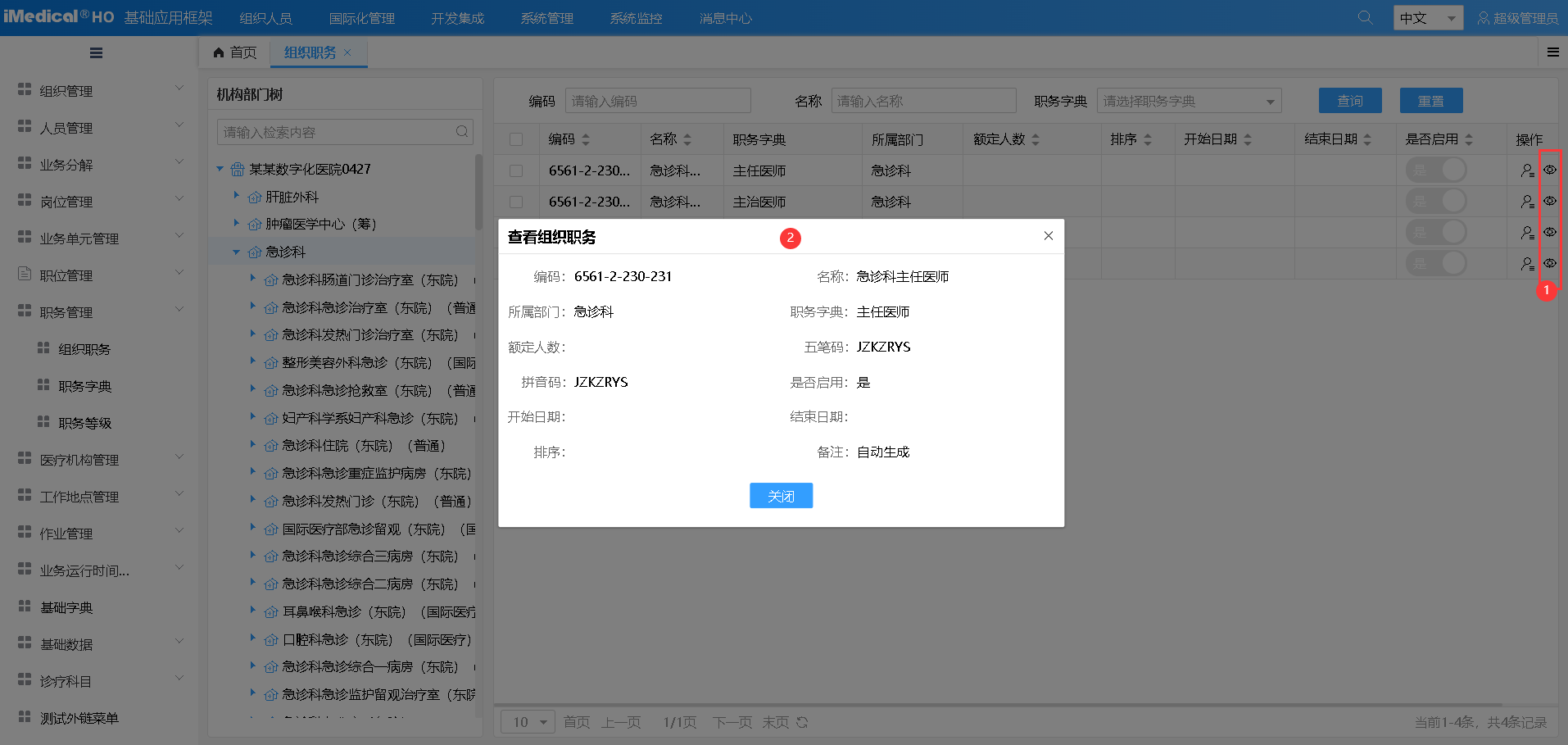1568x745 pixels.
Task: Click the home icon tab 首页
Action: click(235, 52)
